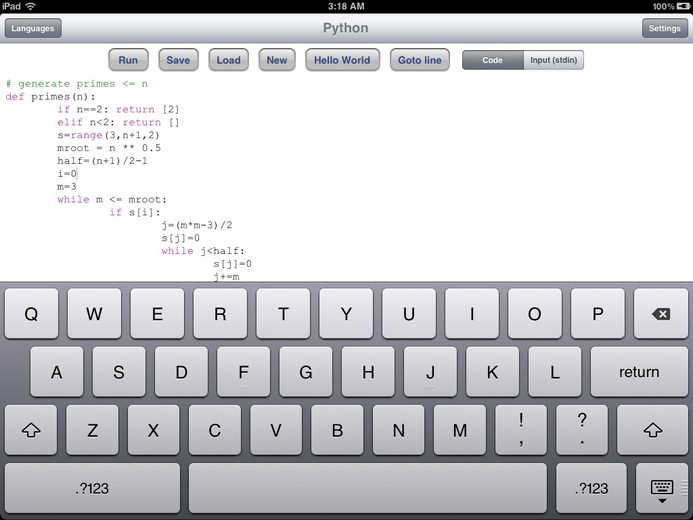
Task: Tap the I key
Action: coord(472,314)
